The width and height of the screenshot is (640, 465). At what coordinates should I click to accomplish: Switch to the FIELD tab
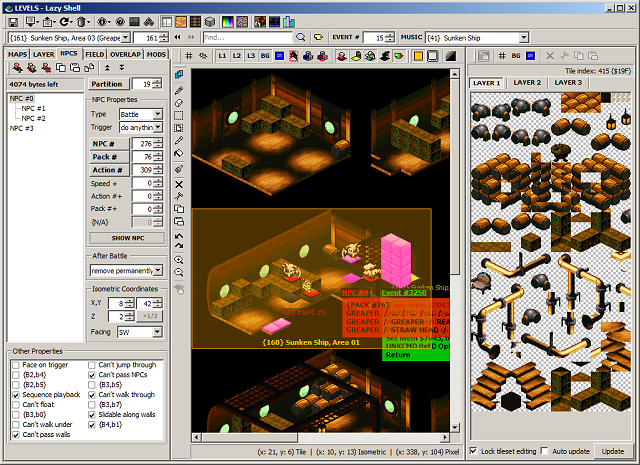point(94,54)
